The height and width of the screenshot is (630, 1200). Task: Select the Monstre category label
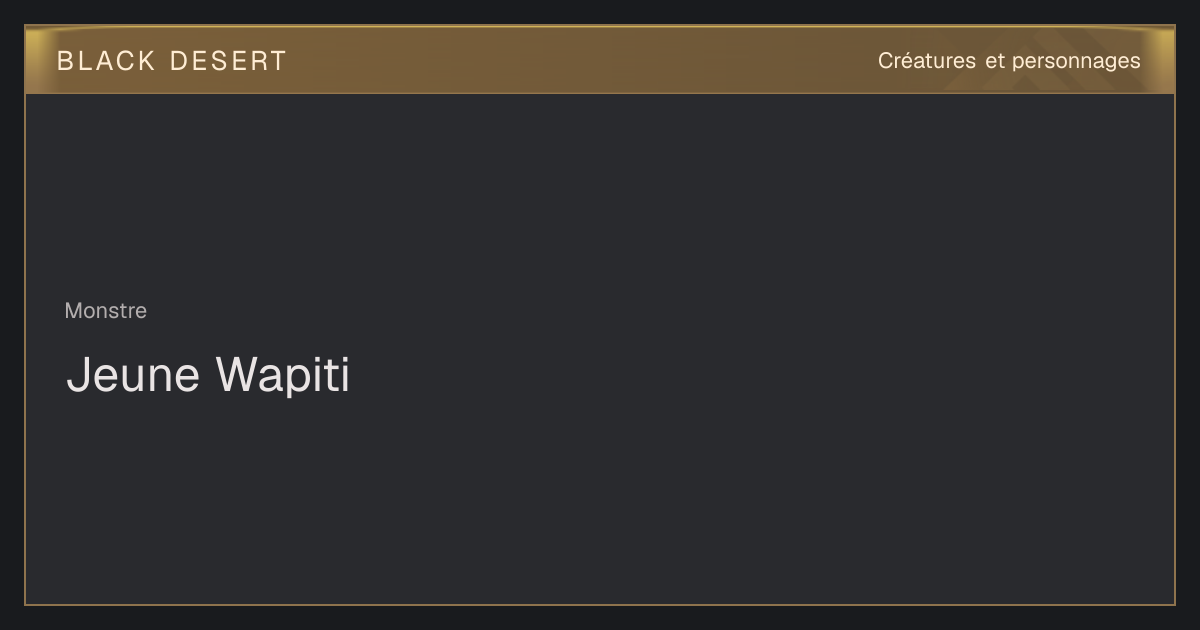[106, 311]
